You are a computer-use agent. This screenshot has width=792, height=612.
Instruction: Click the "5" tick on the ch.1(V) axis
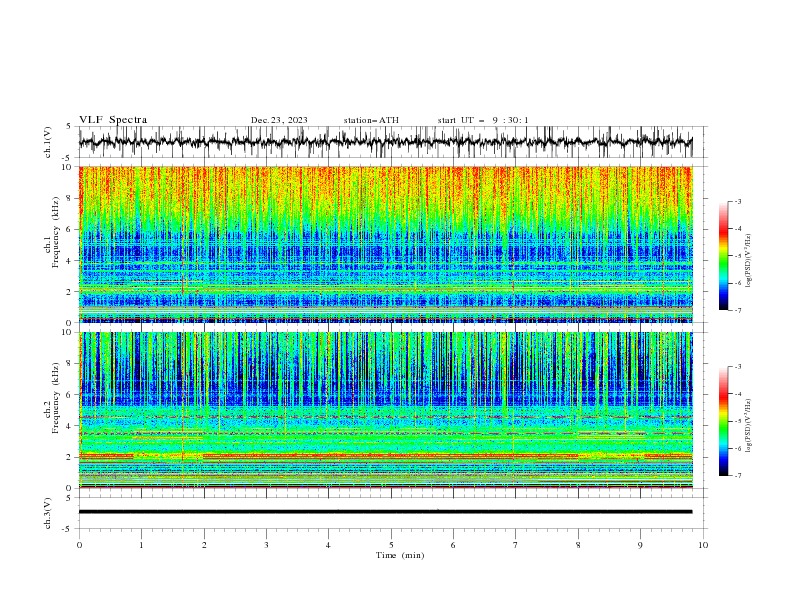(69, 126)
